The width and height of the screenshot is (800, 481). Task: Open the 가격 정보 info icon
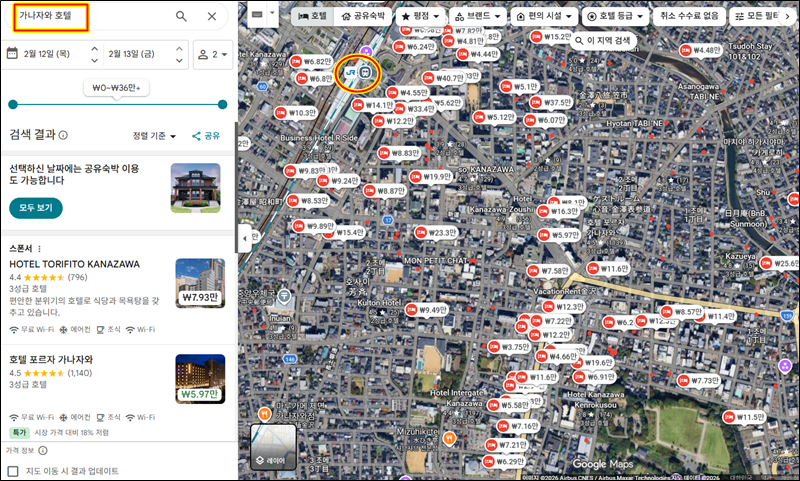coord(43,450)
